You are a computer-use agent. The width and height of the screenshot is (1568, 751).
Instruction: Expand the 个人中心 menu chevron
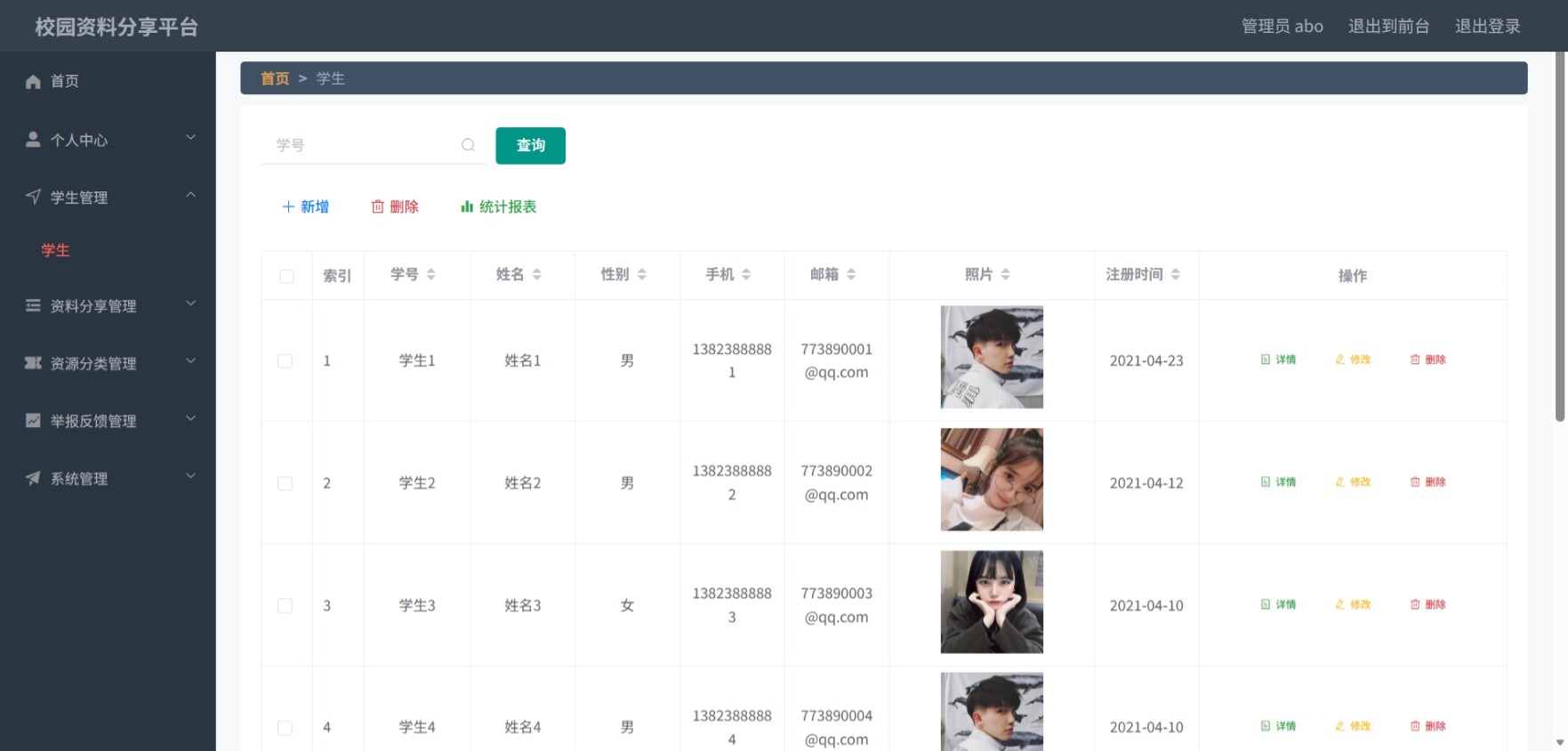click(x=190, y=138)
